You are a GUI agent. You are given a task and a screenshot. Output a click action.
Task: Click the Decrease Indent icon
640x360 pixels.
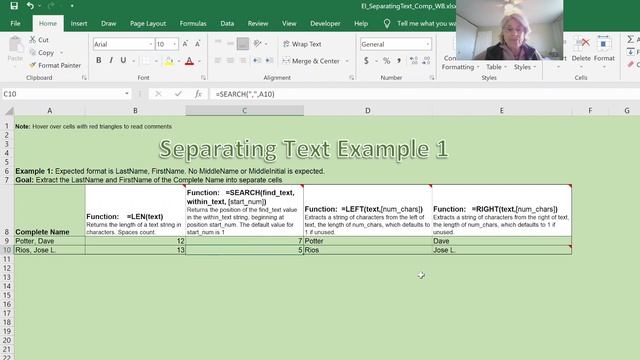point(257,60)
